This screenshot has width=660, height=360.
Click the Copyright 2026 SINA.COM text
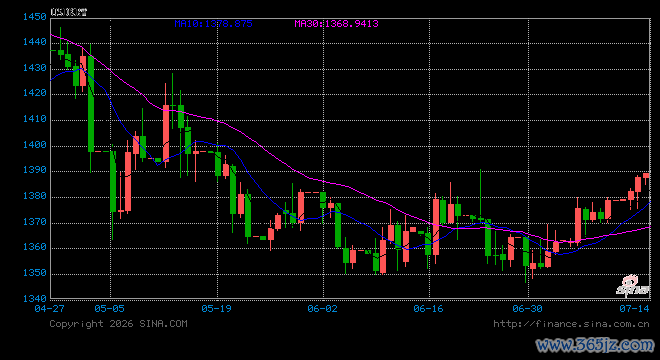118,324
